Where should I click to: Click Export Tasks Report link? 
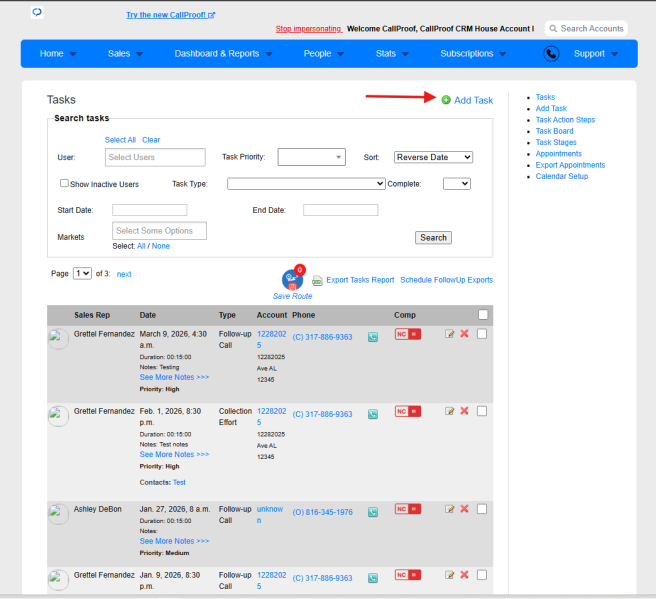[360, 280]
